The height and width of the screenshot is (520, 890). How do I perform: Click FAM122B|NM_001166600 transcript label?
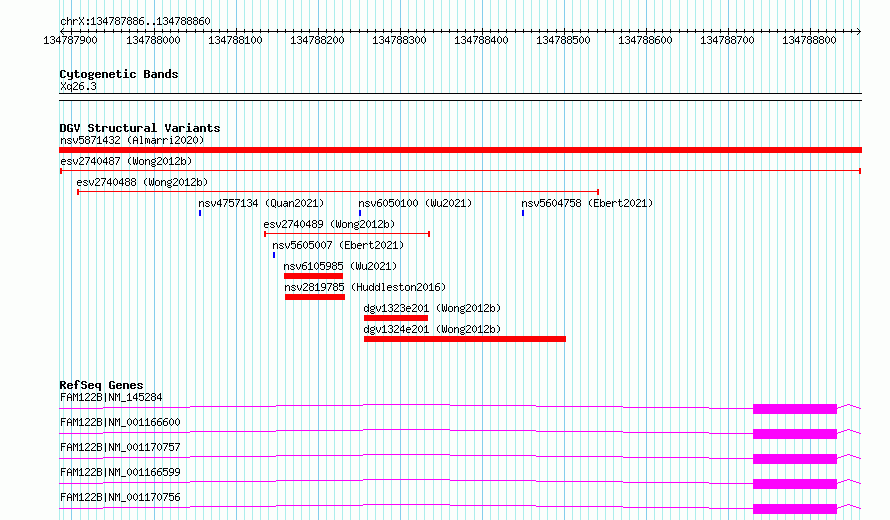pos(120,422)
